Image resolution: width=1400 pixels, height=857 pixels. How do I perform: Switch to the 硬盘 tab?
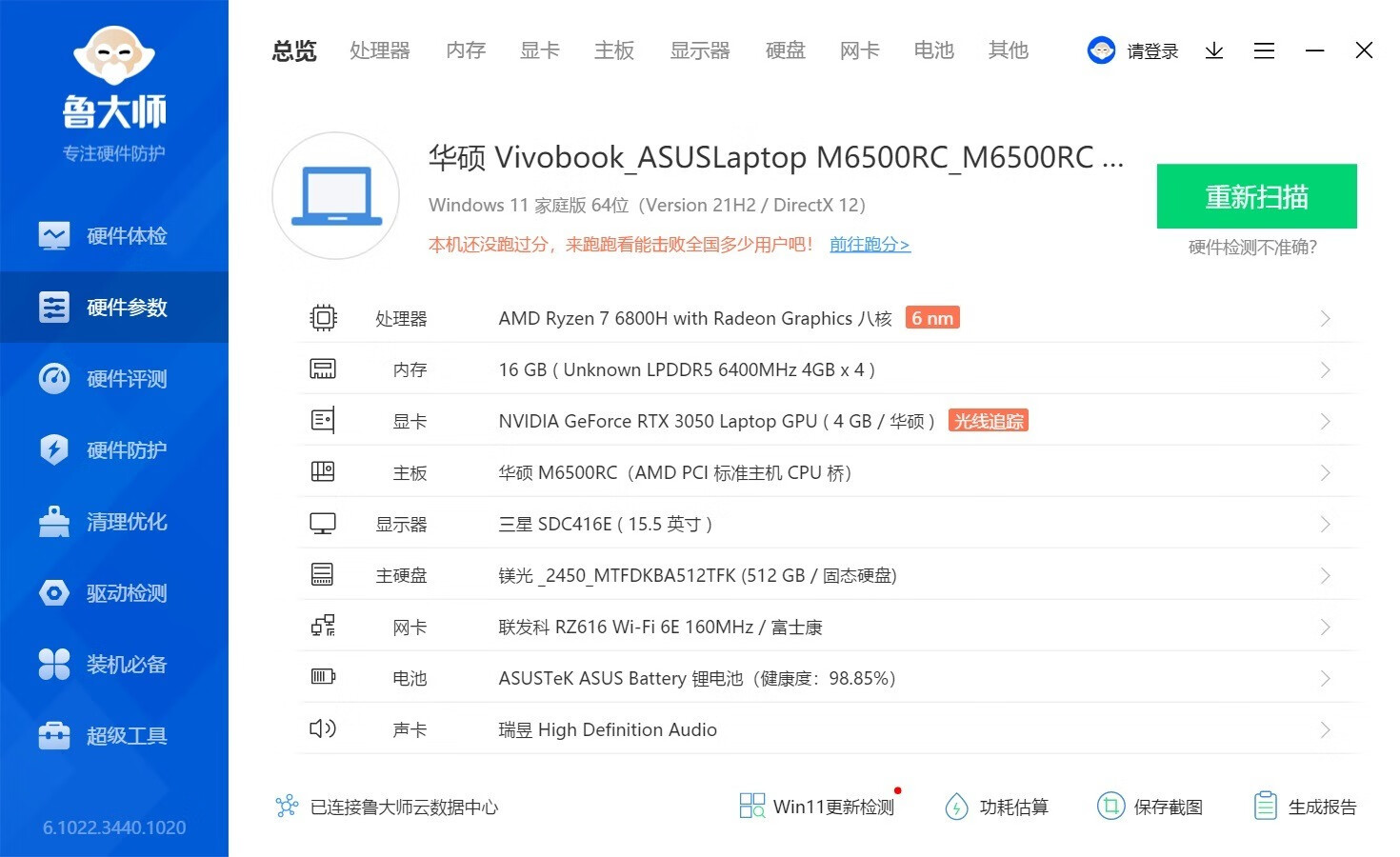(785, 50)
